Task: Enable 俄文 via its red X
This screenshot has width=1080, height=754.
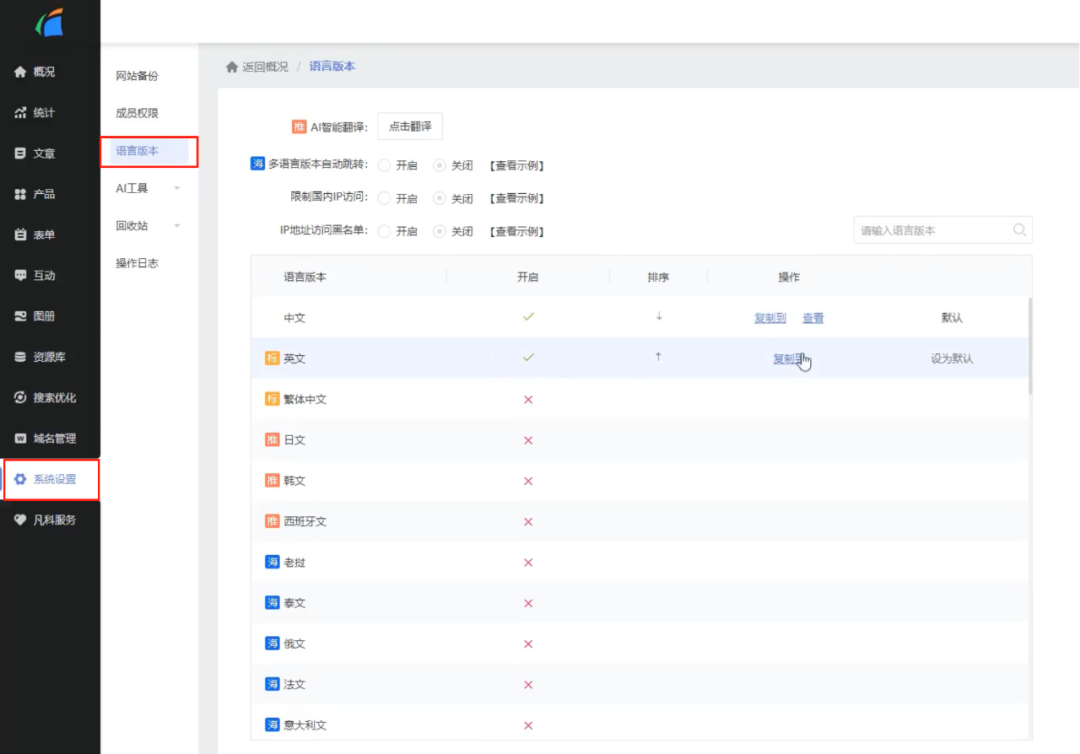Action: 528,644
